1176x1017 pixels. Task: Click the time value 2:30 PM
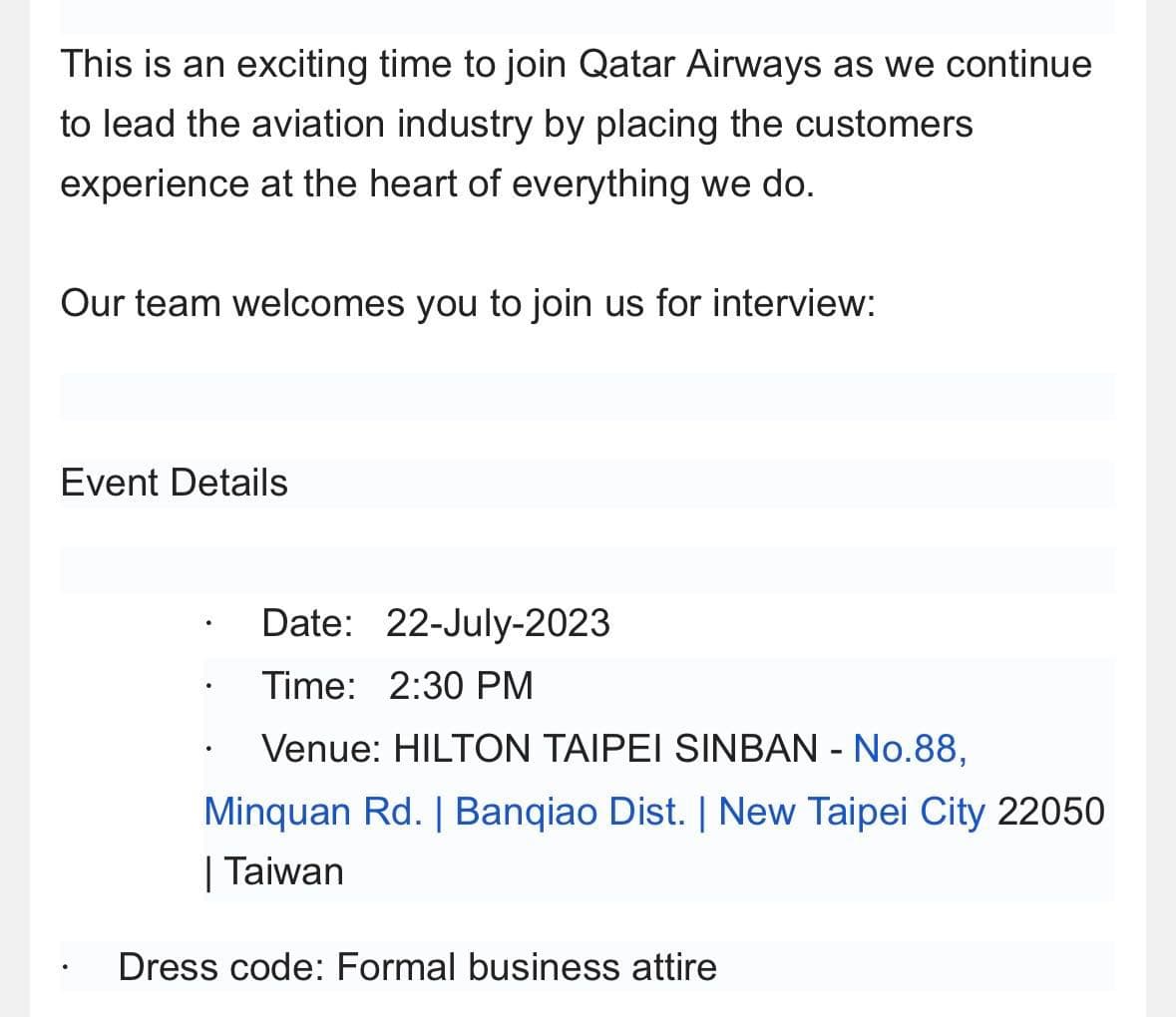tap(461, 686)
